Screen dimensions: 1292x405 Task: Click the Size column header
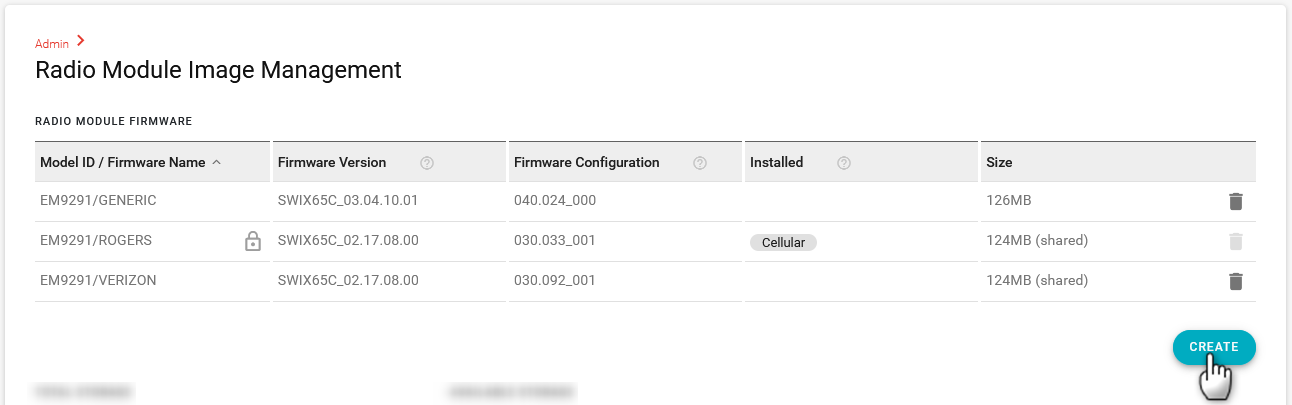coord(999,162)
